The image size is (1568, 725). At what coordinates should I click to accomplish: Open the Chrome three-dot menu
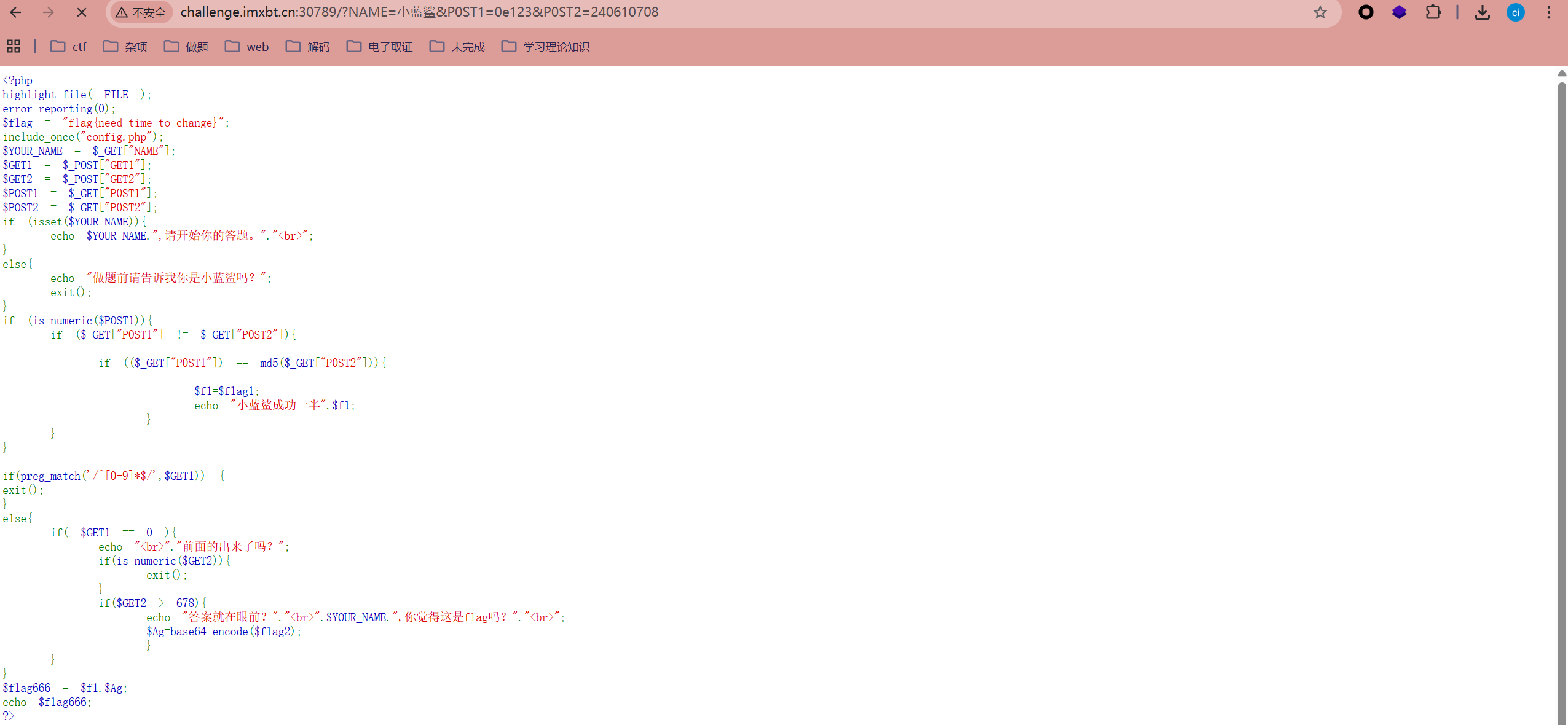click(1549, 12)
